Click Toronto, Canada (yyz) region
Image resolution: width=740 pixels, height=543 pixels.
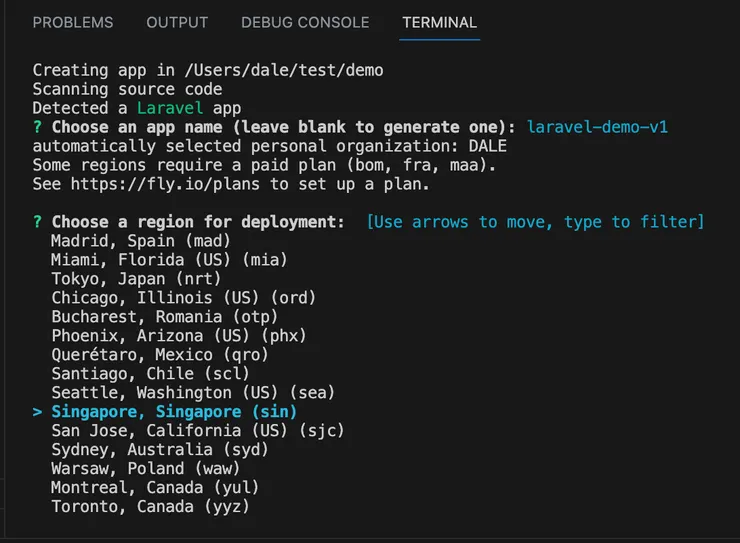click(150, 507)
